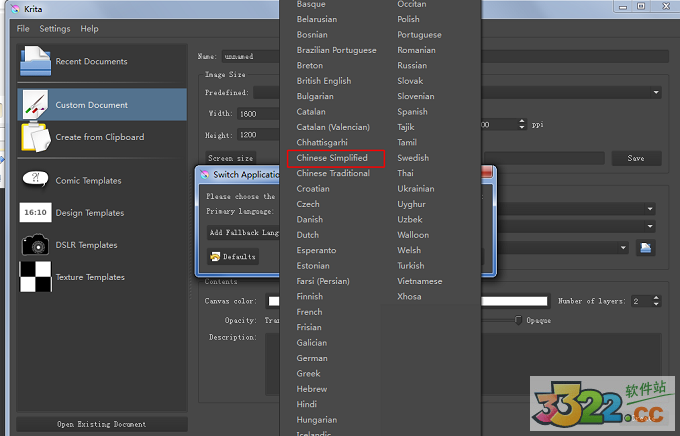Viewport: 680px width, 436px height.
Task: Select German language entry
Action: point(312,358)
